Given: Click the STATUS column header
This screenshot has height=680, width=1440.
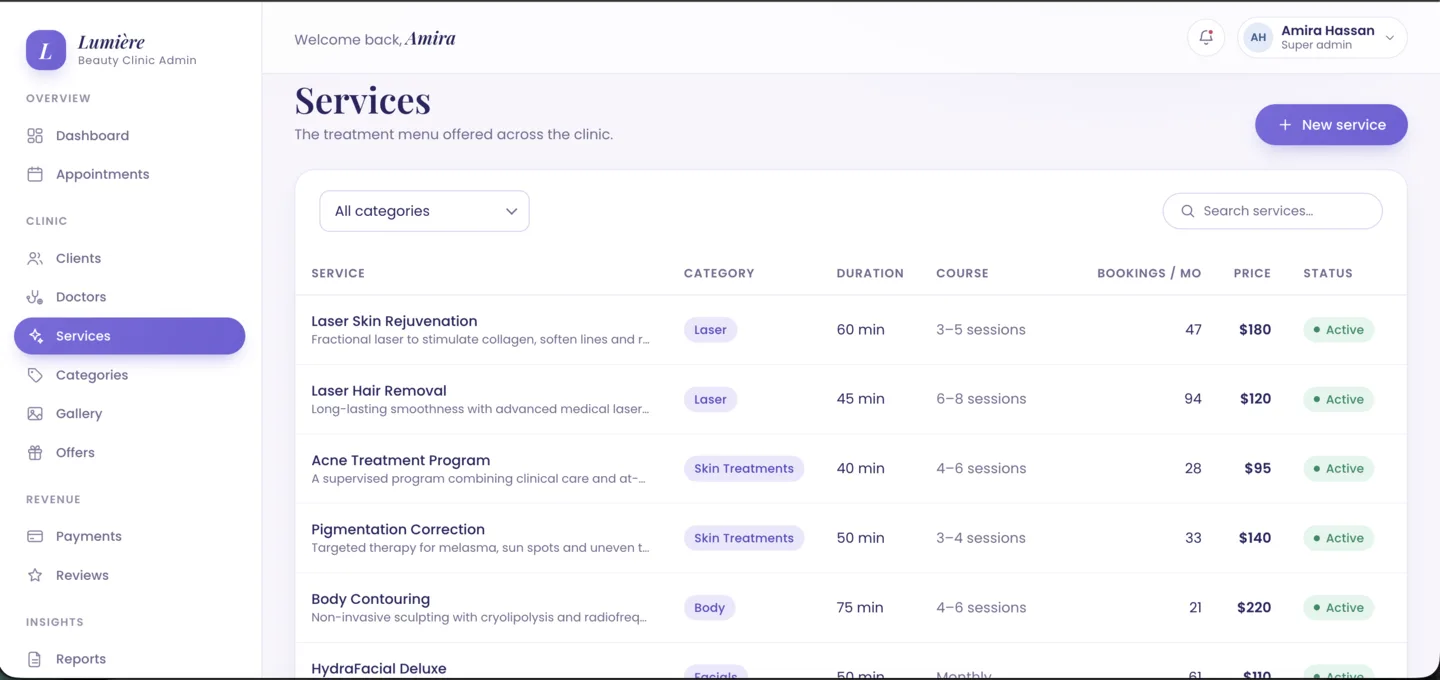Looking at the screenshot, I should click(x=1328, y=273).
